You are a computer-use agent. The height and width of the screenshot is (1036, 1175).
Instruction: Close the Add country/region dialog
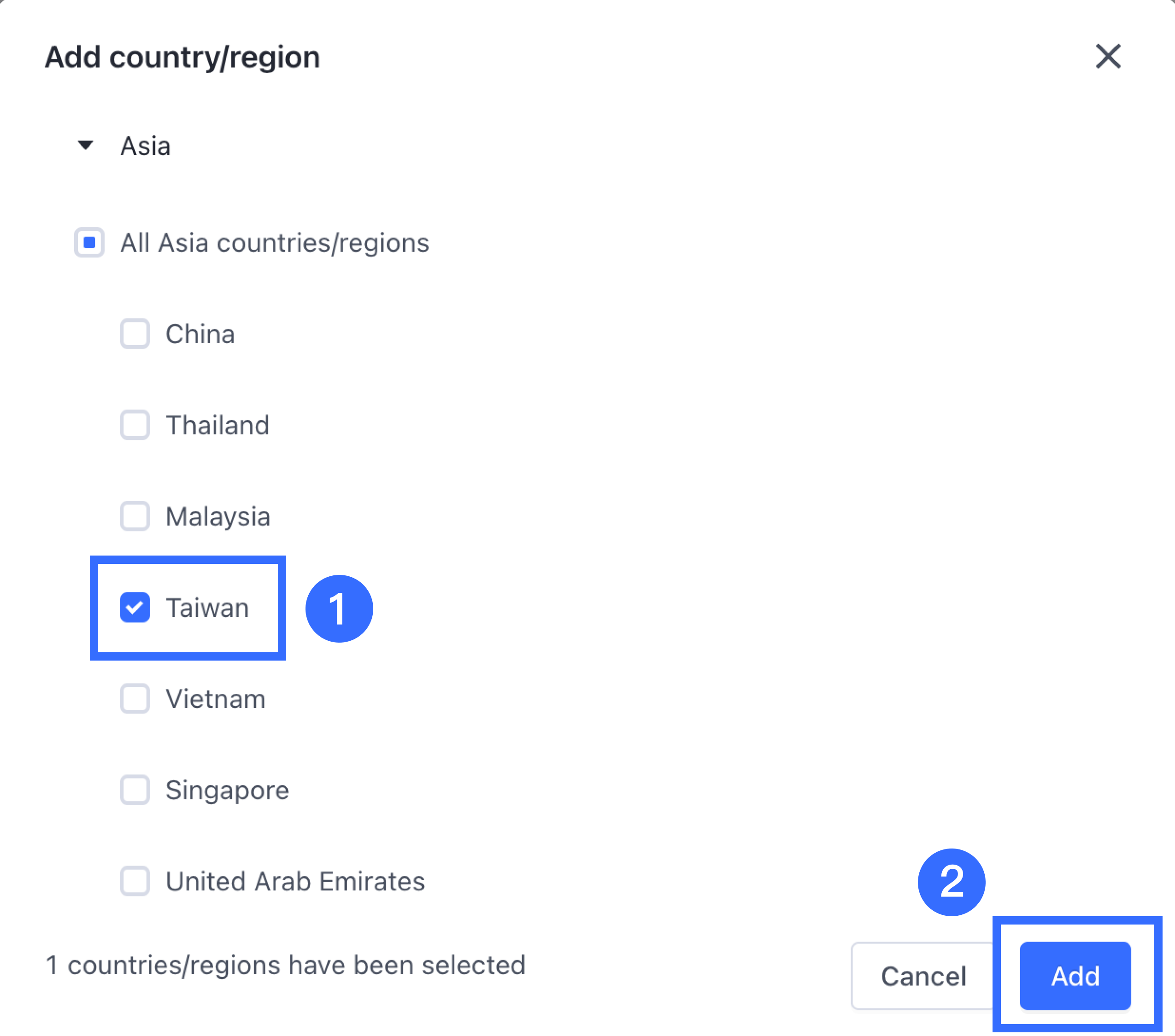click(1108, 56)
